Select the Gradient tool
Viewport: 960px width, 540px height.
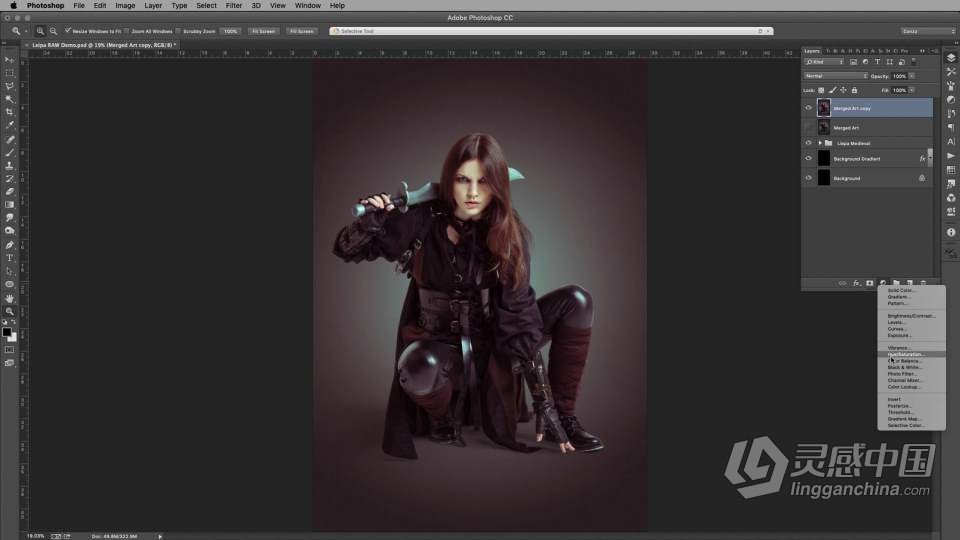tap(9, 204)
